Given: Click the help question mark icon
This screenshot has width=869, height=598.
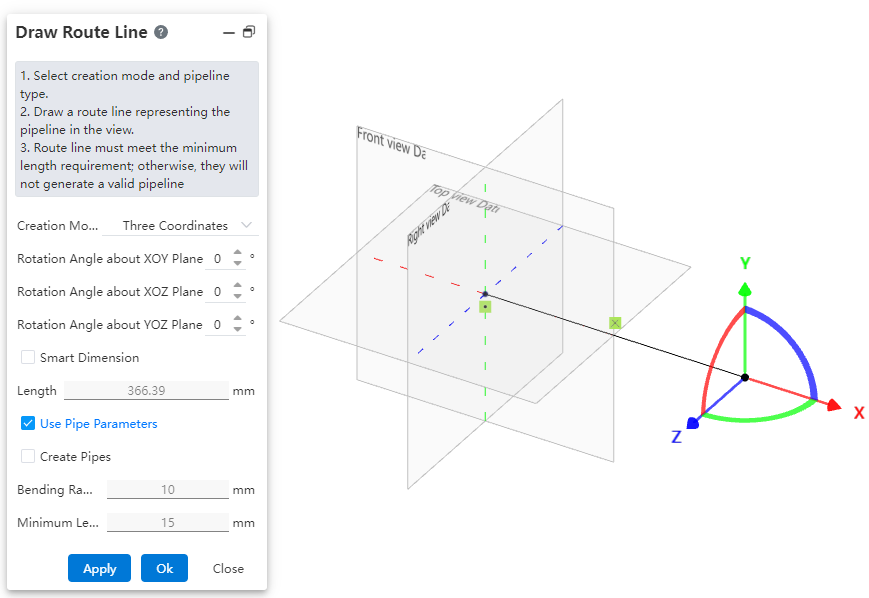Looking at the screenshot, I should pos(161,32).
